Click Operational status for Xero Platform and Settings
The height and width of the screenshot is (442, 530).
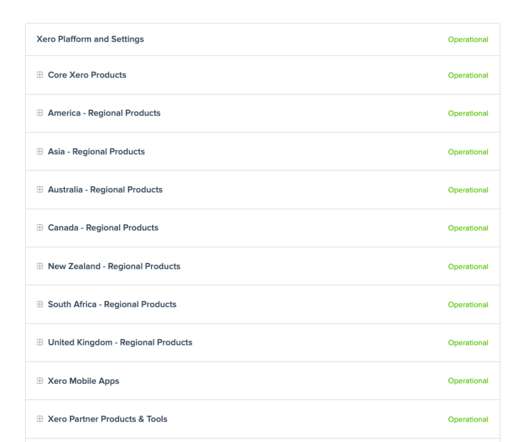tap(468, 40)
